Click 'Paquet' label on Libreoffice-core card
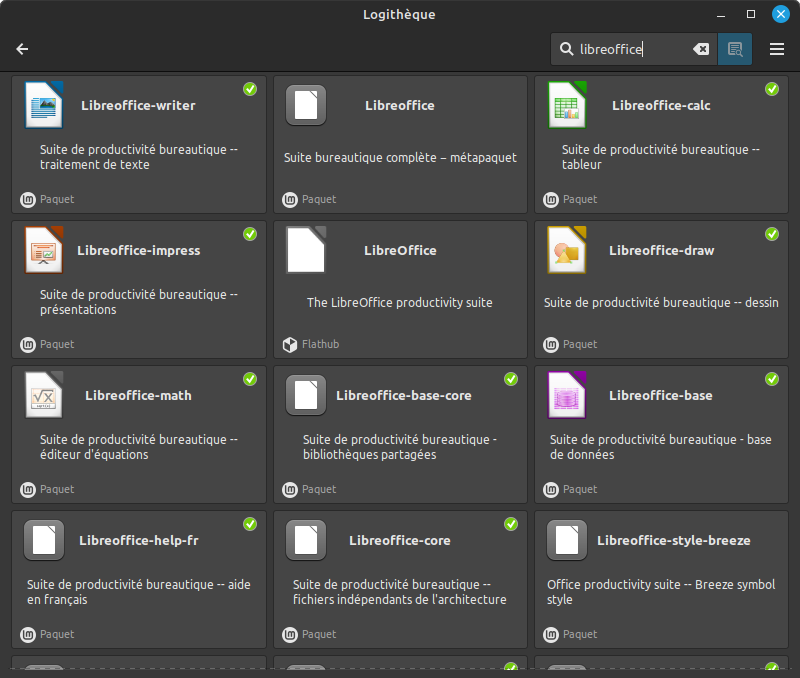This screenshot has height=678, width=800. tap(319, 634)
